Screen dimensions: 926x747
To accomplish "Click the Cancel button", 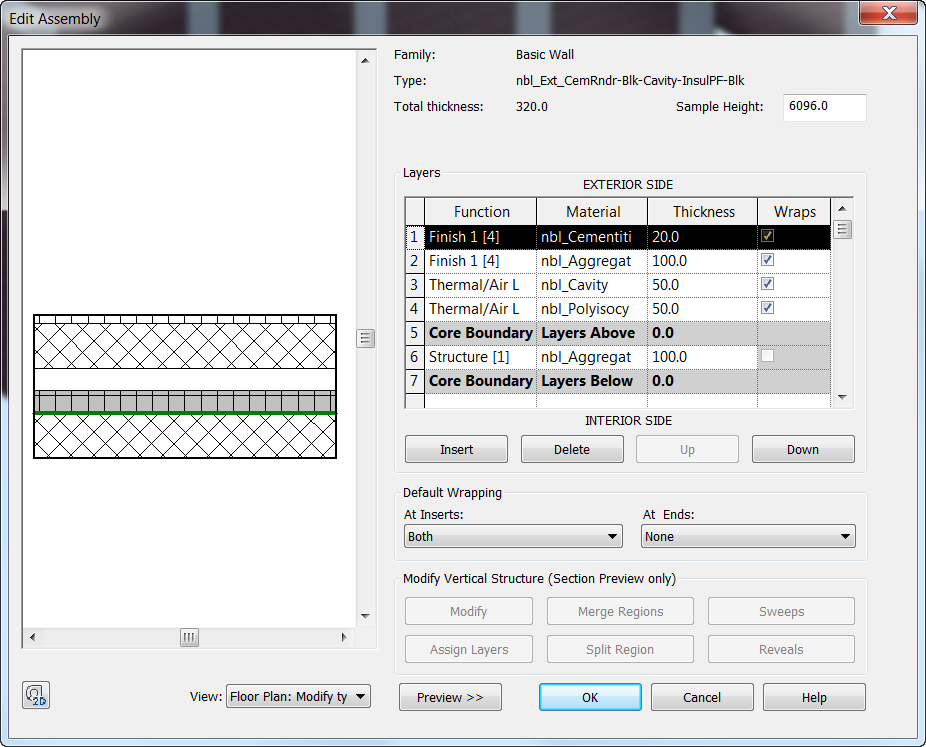I will pyautogui.click(x=702, y=697).
